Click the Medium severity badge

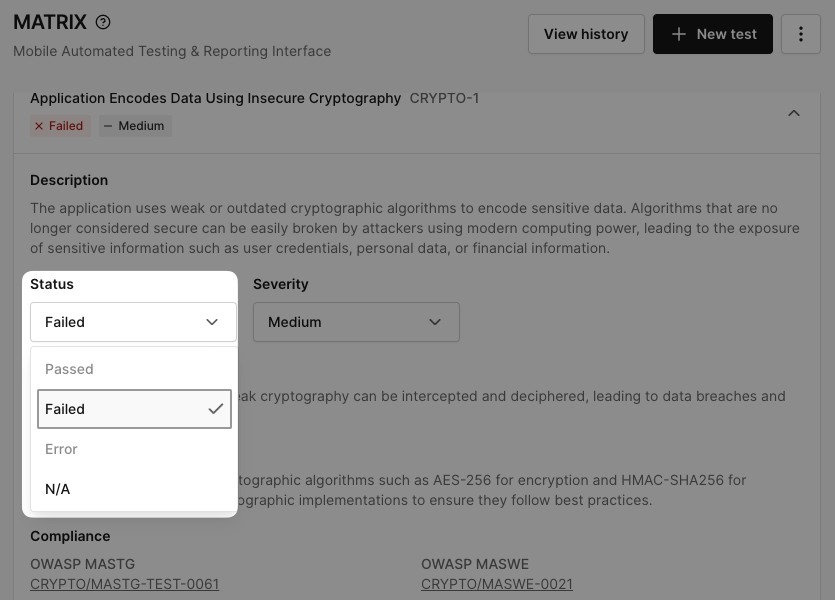click(x=135, y=126)
